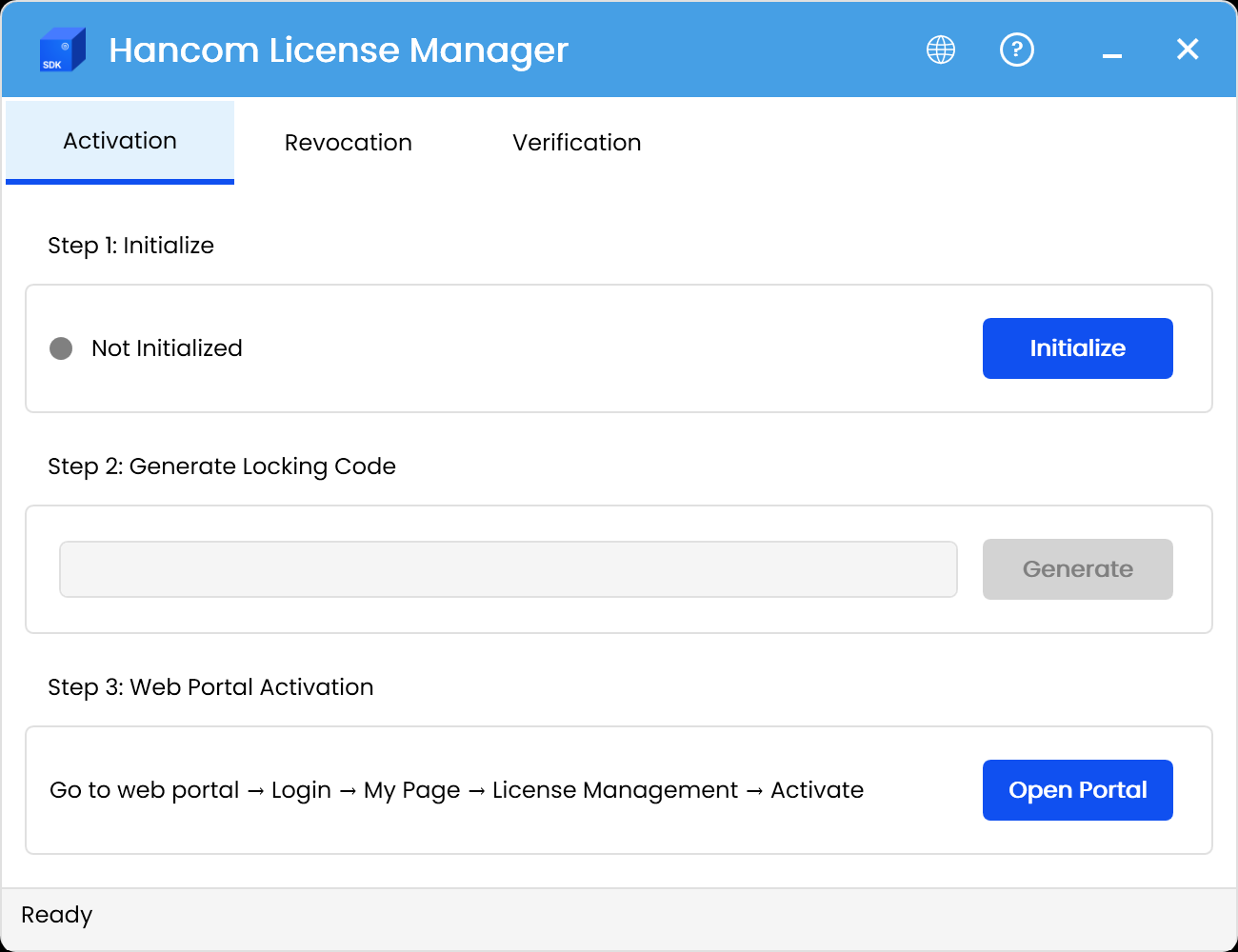Click the Hancom License Manager title text
This screenshot has height=952, width=1238.
[339, 50]
